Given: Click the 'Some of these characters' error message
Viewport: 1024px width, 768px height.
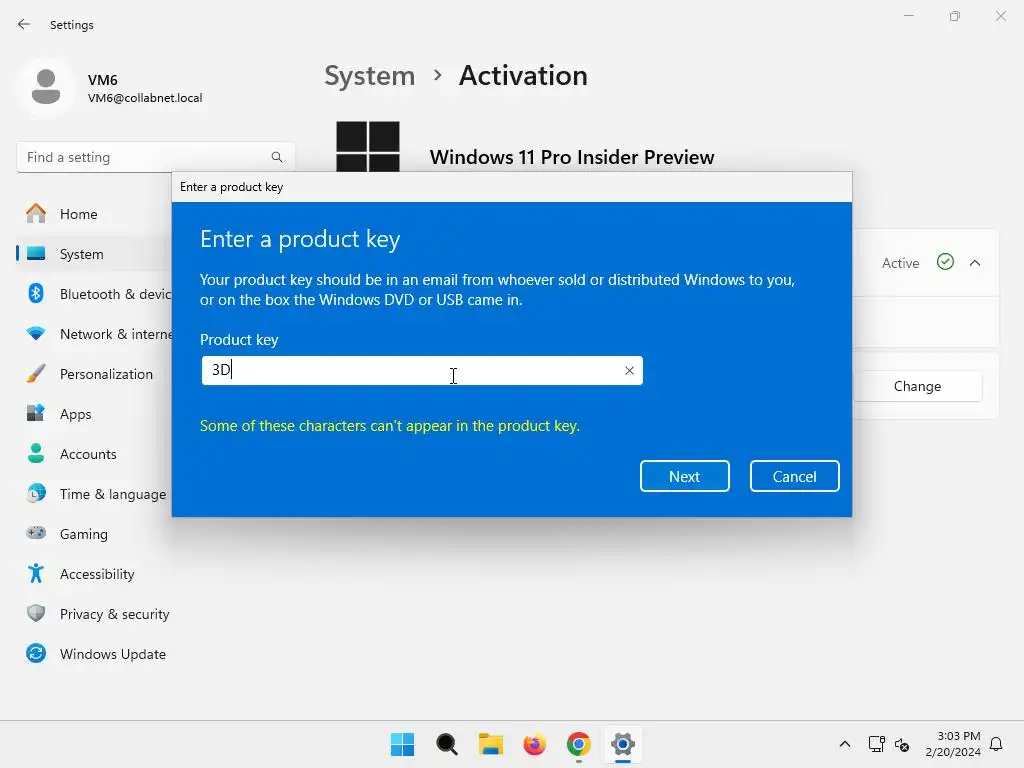Looking at the screenshot, I should [x=390, y=426].
